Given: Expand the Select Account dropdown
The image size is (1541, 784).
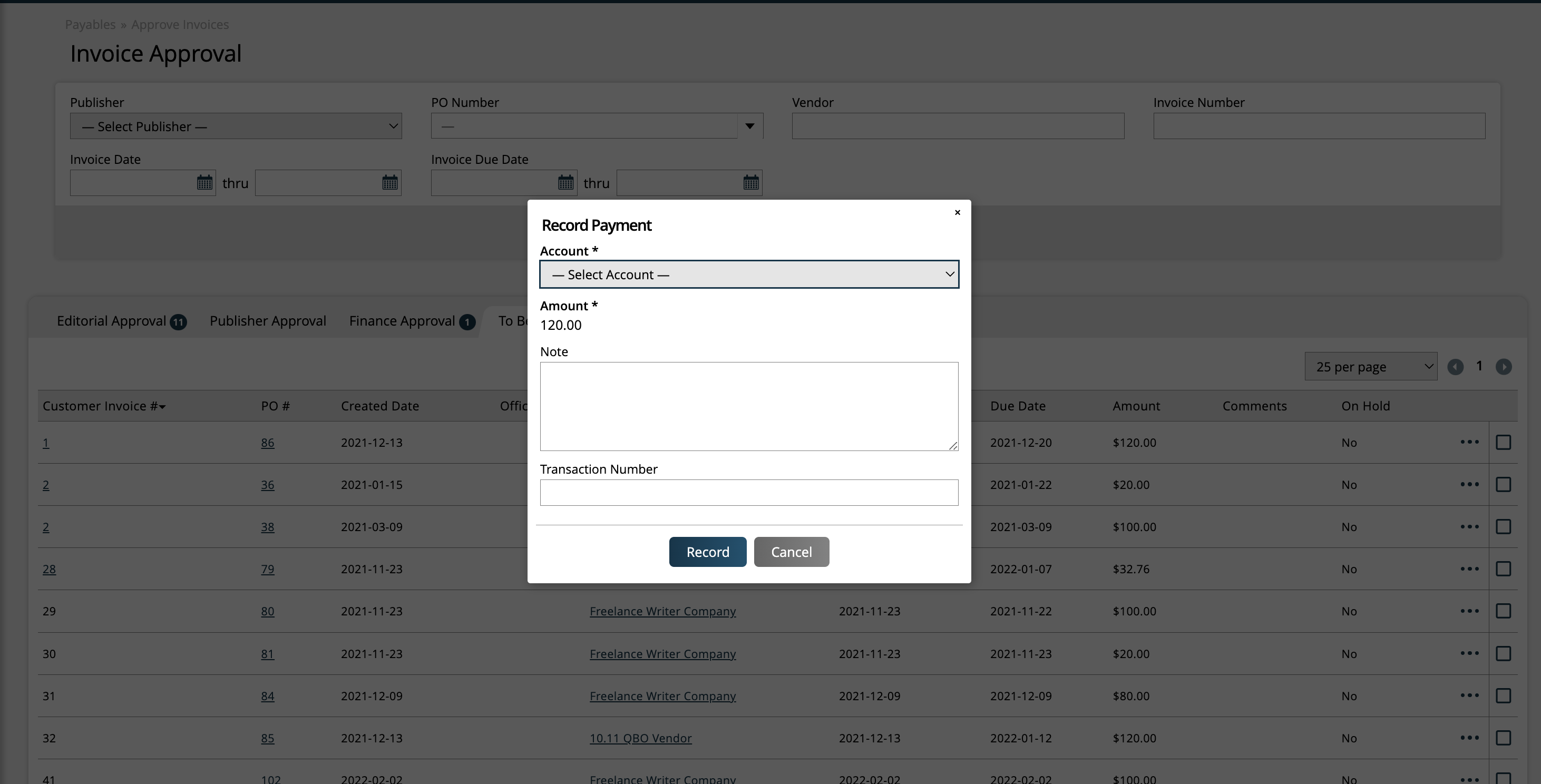Looking at the screenshot, I should [749, 274].
